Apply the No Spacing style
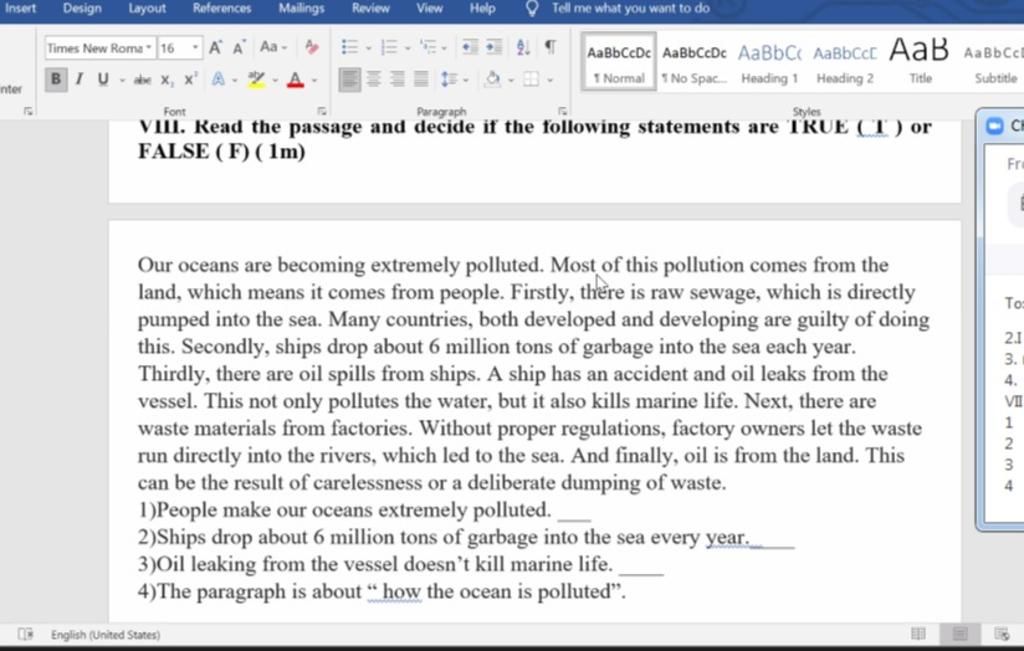 point(694,63)
